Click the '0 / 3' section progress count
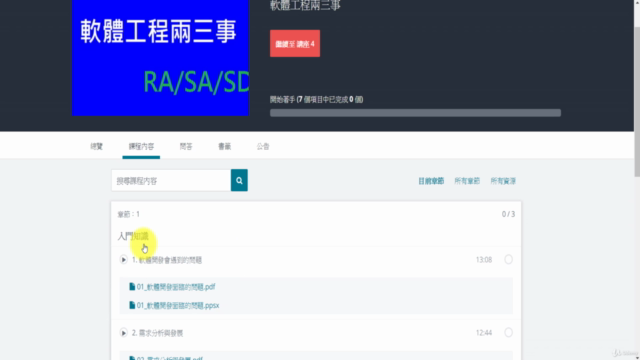This screenshot has width=640, height=360. [x=508, y=214]
